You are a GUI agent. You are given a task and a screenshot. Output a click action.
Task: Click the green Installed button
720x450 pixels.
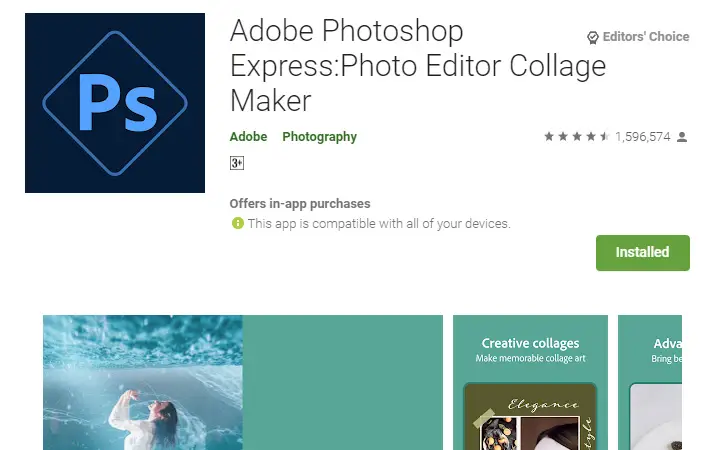[642, 253]
